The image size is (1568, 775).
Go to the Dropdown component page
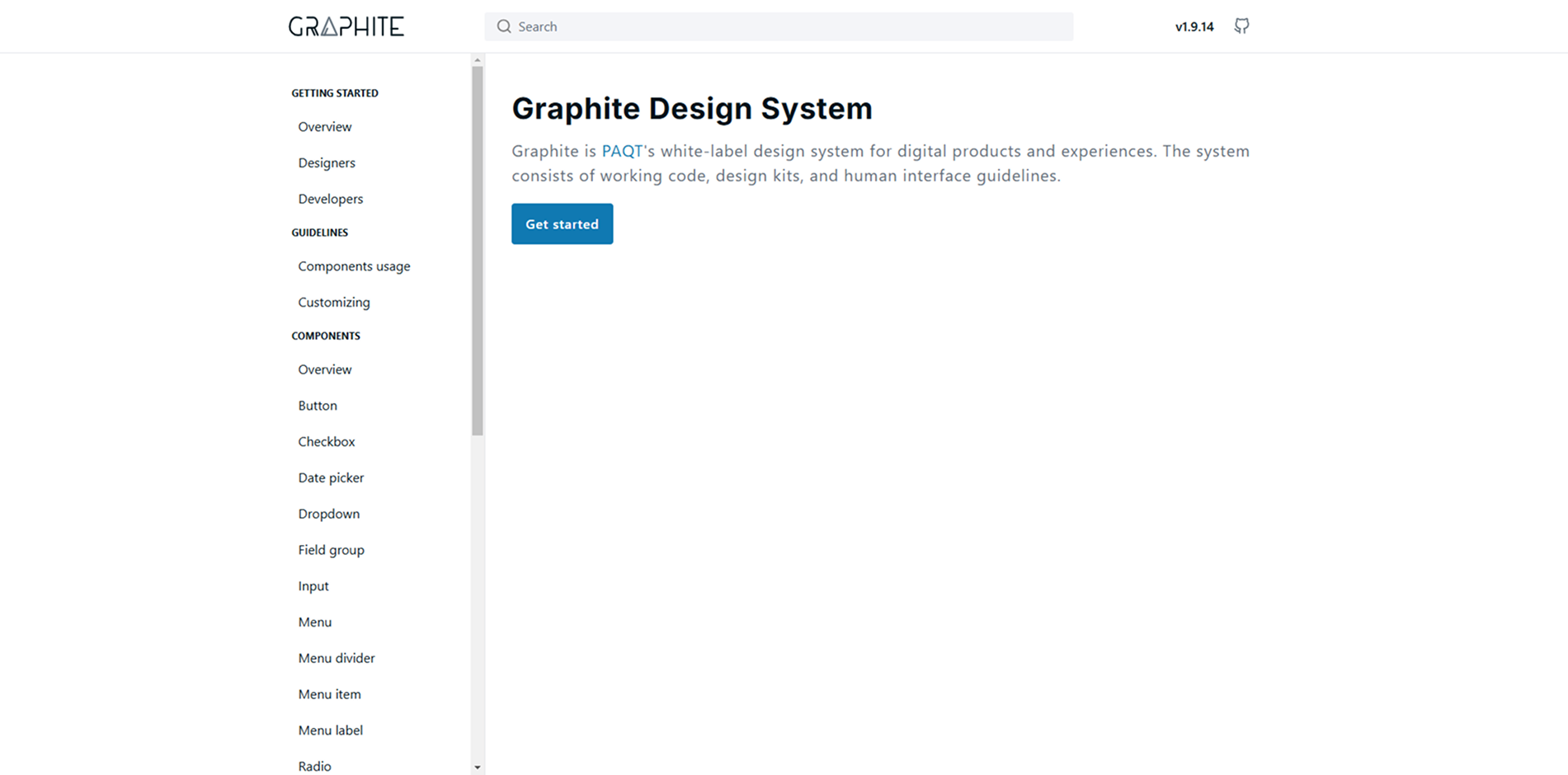click(329, 514)
